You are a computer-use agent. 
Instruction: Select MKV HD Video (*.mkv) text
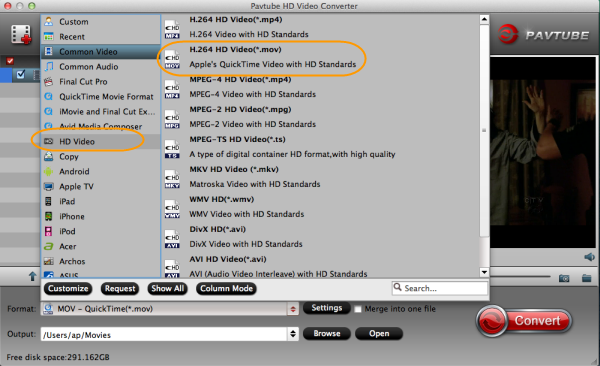point(234,169)
